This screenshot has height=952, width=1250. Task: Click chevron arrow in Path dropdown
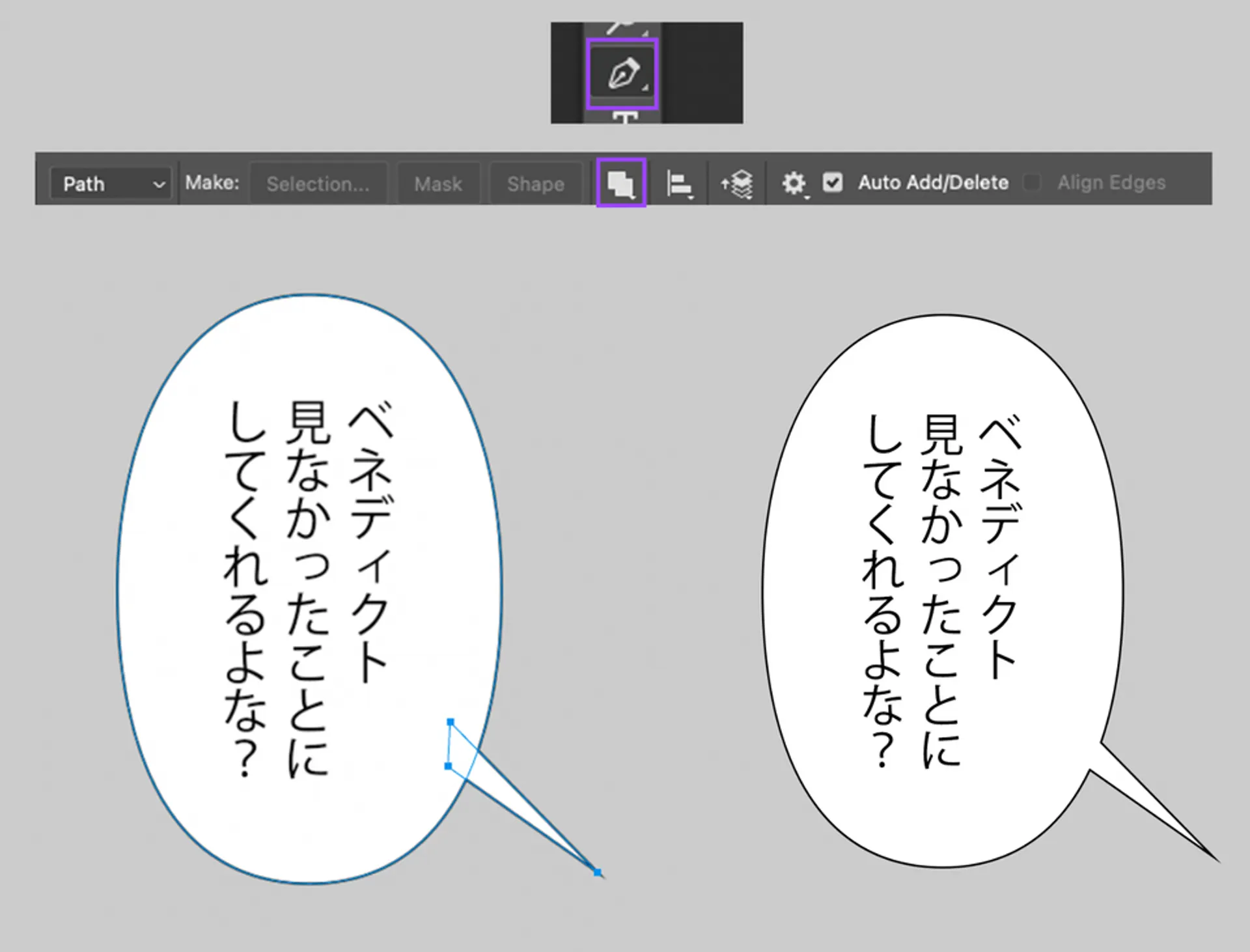tap(158, 185)
